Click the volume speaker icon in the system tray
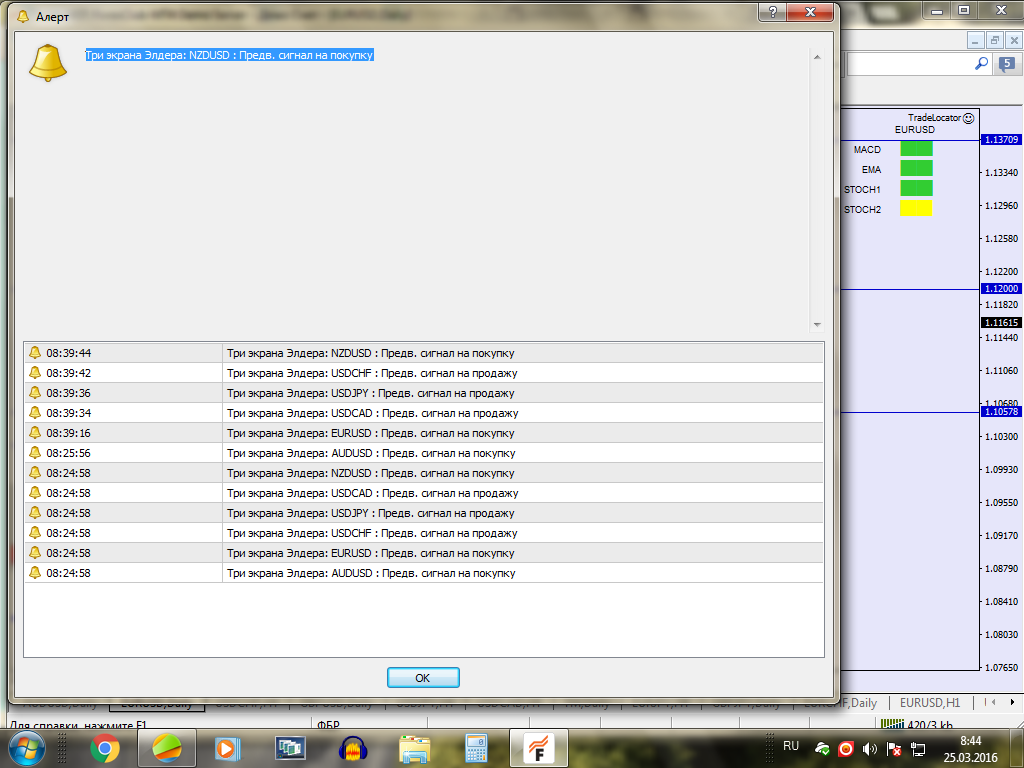The height and width of the screenshot is (768, 1024). click(x=869, y=749)
